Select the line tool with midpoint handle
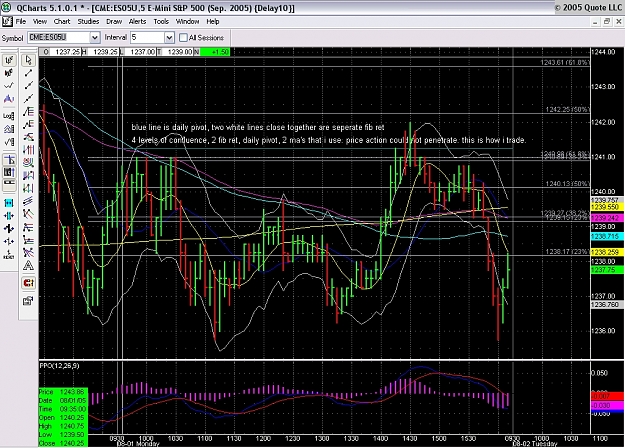Viewport: 625px width, 448px height. point(28,86)
